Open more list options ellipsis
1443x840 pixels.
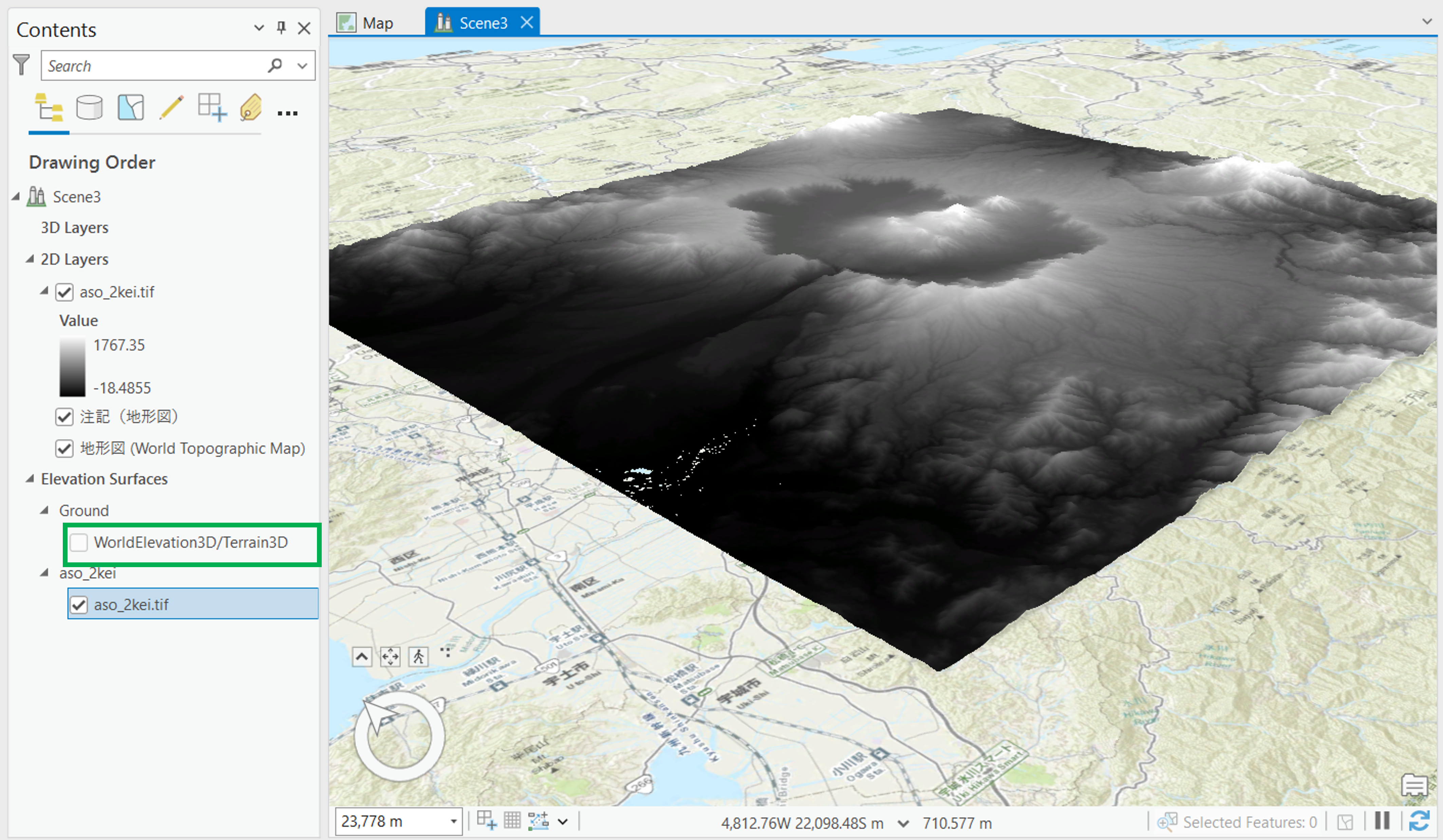click(287, 113)
